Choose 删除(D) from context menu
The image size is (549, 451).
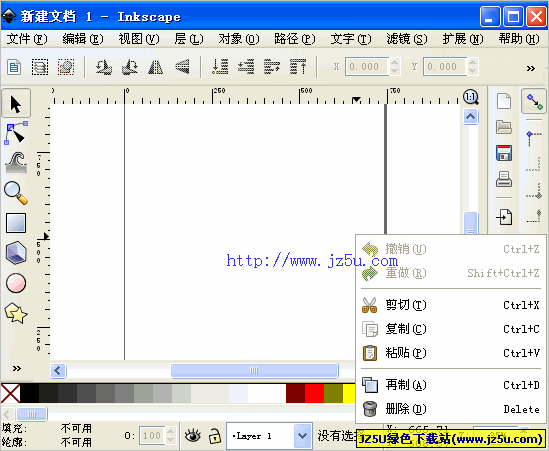tap(451, 409)
